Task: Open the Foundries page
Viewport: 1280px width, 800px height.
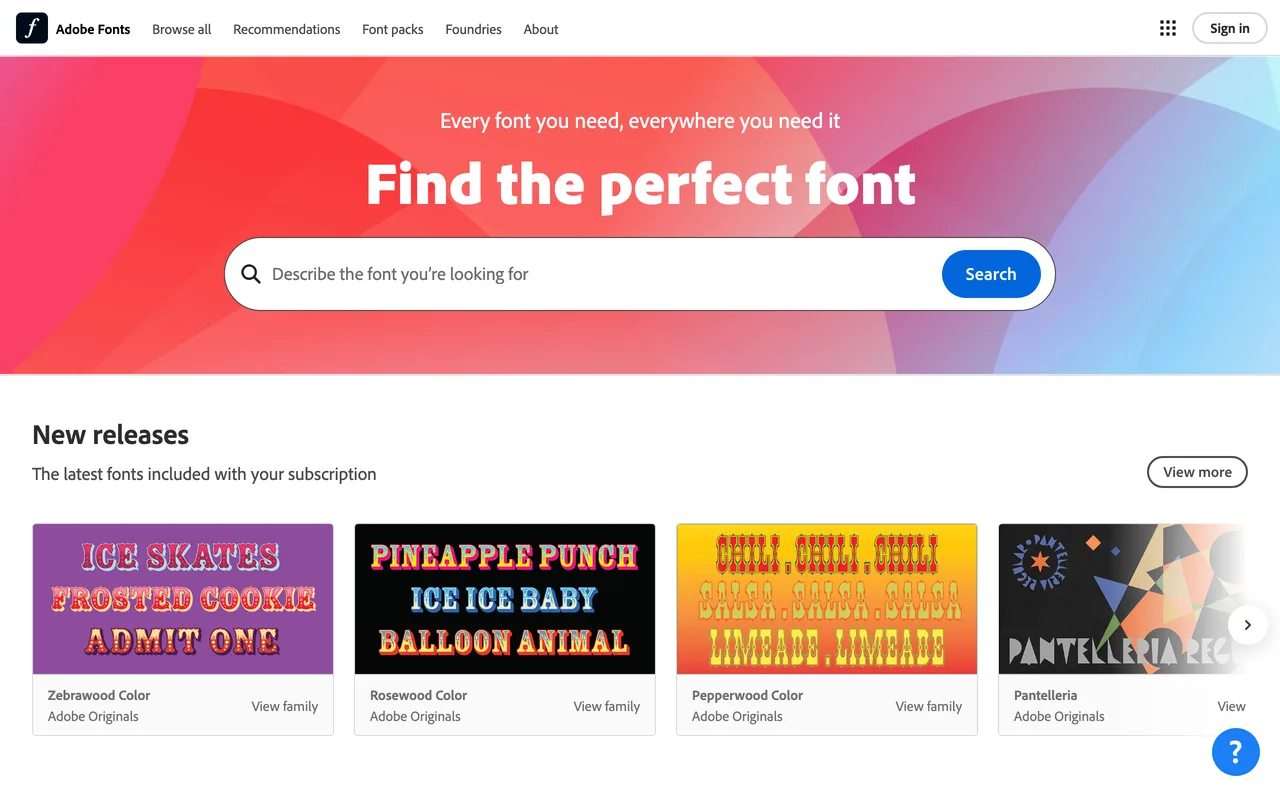Action: point(473,29)
